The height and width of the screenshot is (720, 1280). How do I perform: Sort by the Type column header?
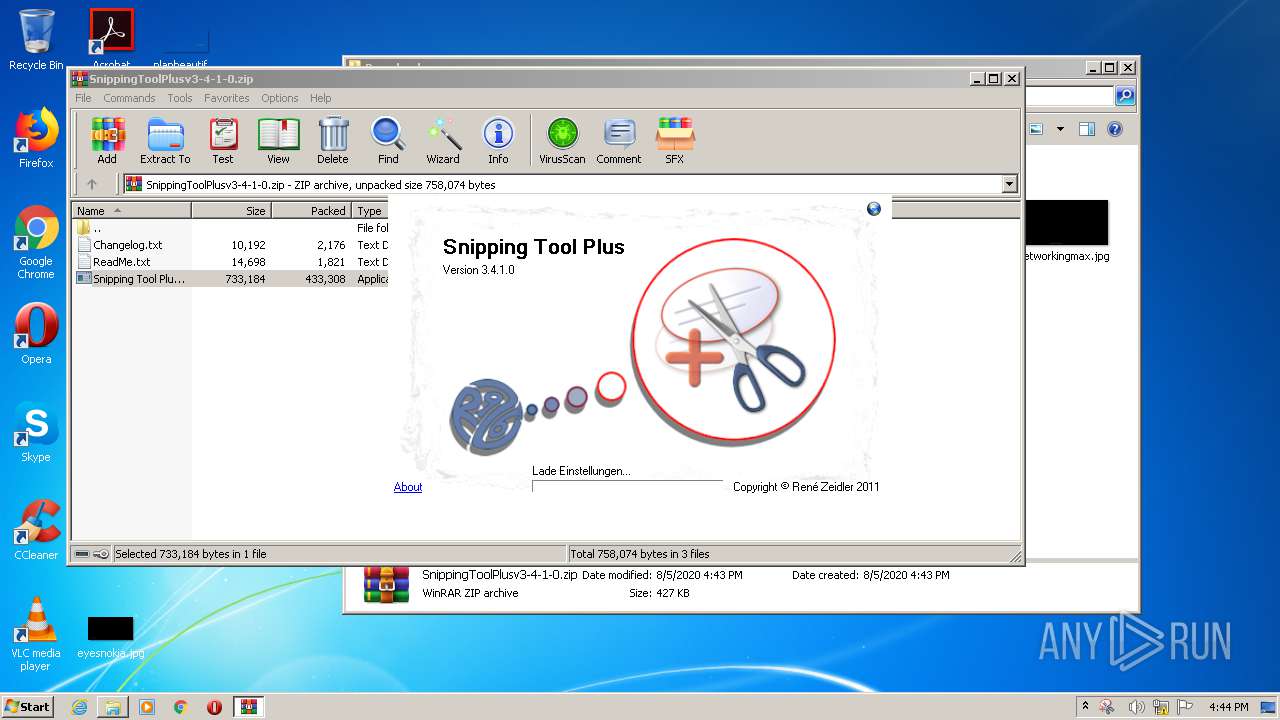(369, 210)
